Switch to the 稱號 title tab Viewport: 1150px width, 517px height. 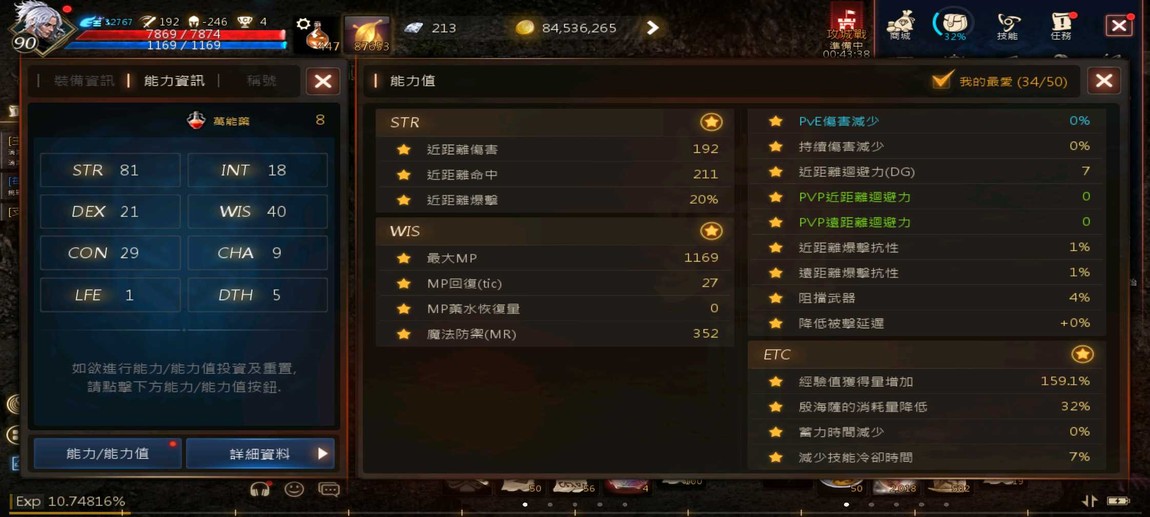[261, 81]
